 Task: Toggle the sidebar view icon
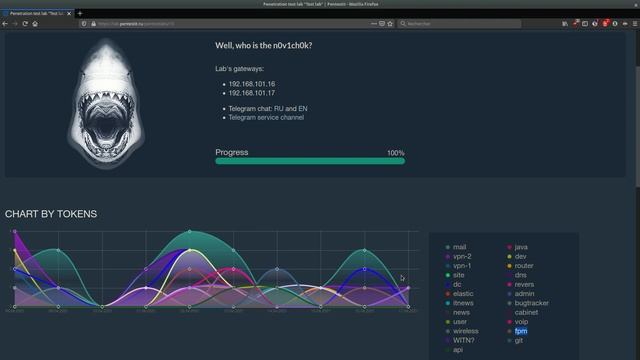tap(585, 24)
